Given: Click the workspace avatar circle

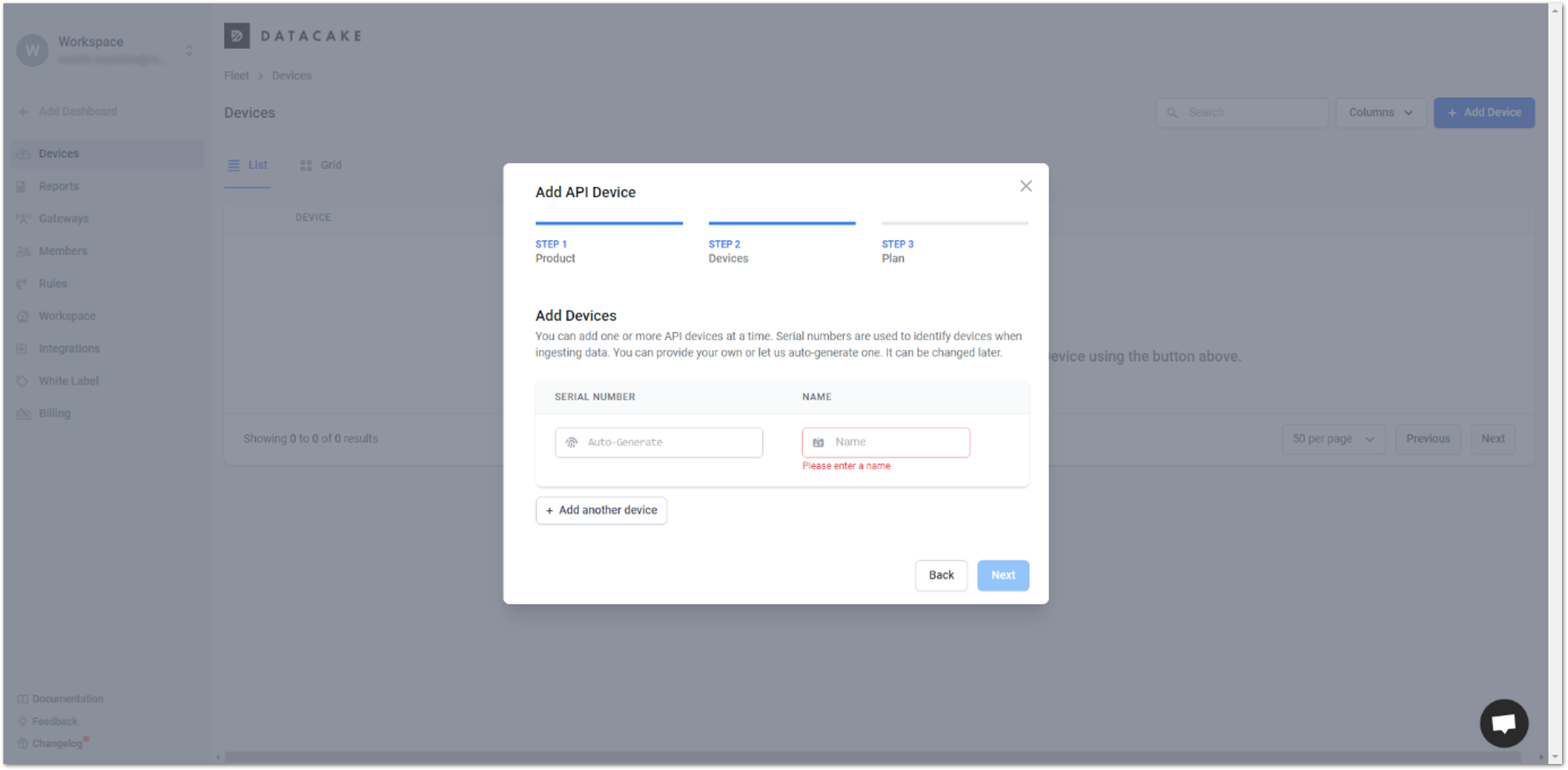Looking at the screenshot, I should (32, 51).
